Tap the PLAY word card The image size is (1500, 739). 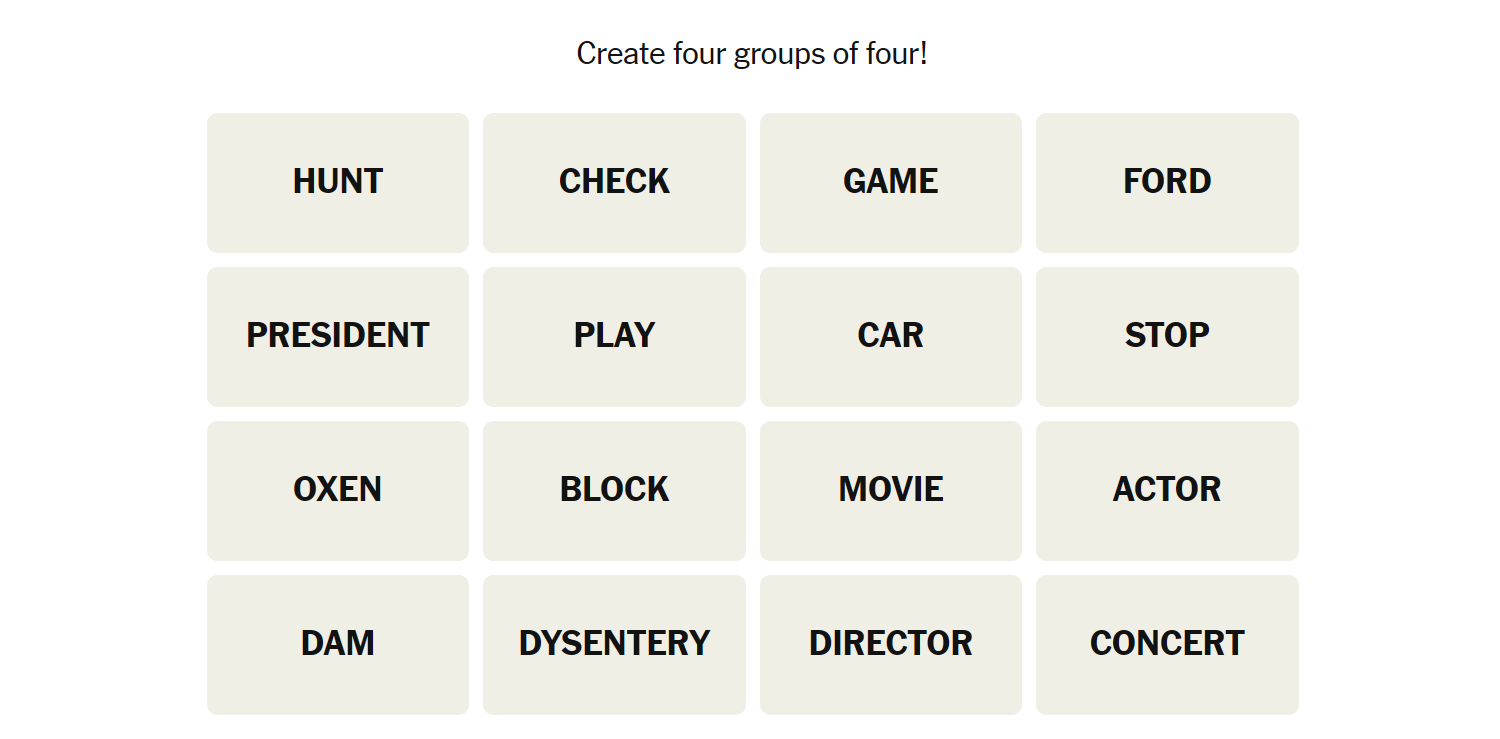pos(614,336)
